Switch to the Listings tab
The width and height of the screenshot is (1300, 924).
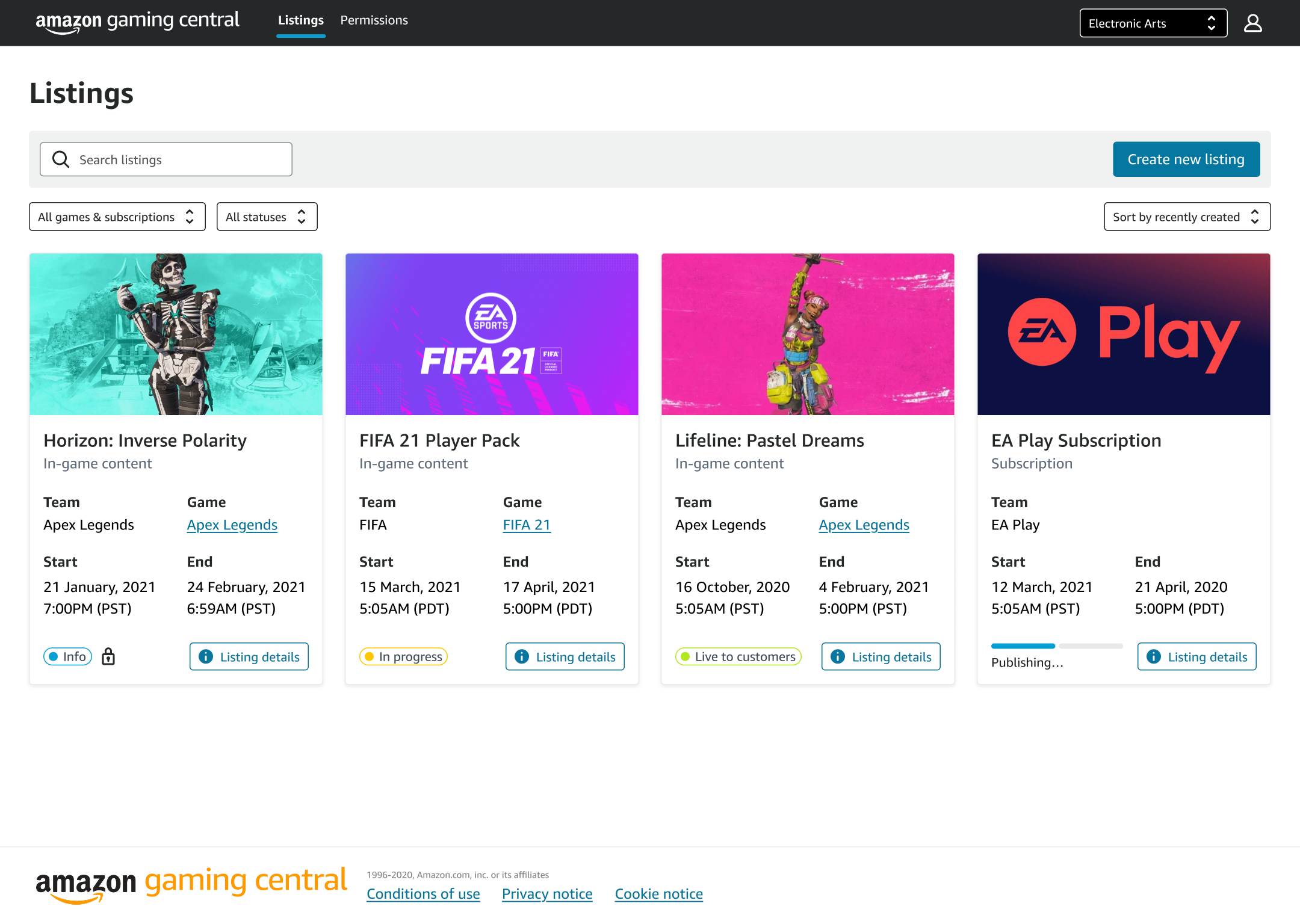coord(301,20)
